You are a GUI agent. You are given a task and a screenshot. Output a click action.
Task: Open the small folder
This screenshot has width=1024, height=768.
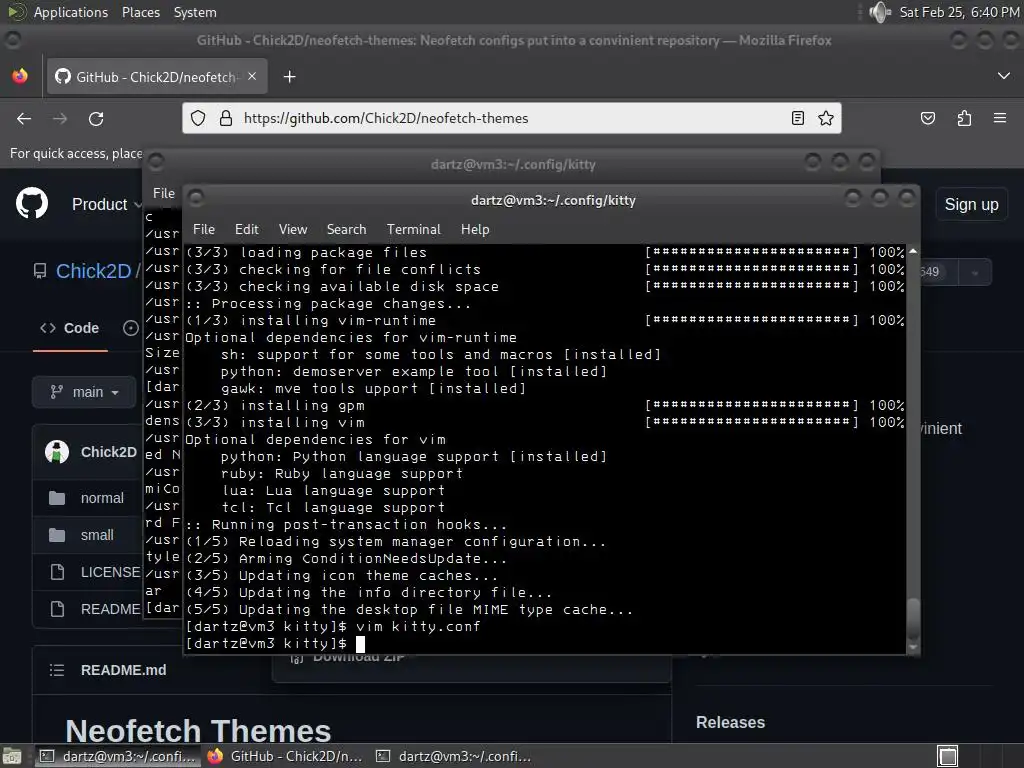click(x=97, y=535)
